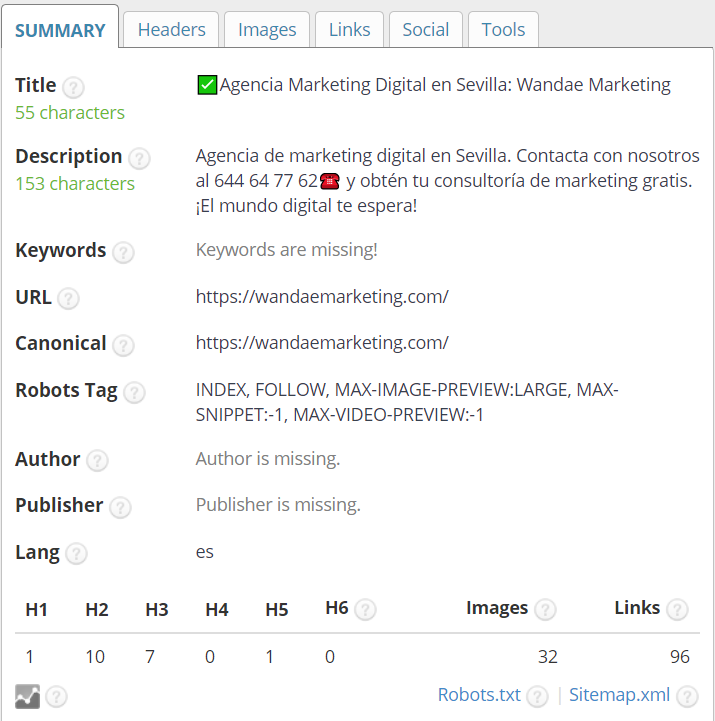The image size is (715, 721).
Task: Click the help icon next to the Images count
Action: pyautogui.click(x=545, y=610)
